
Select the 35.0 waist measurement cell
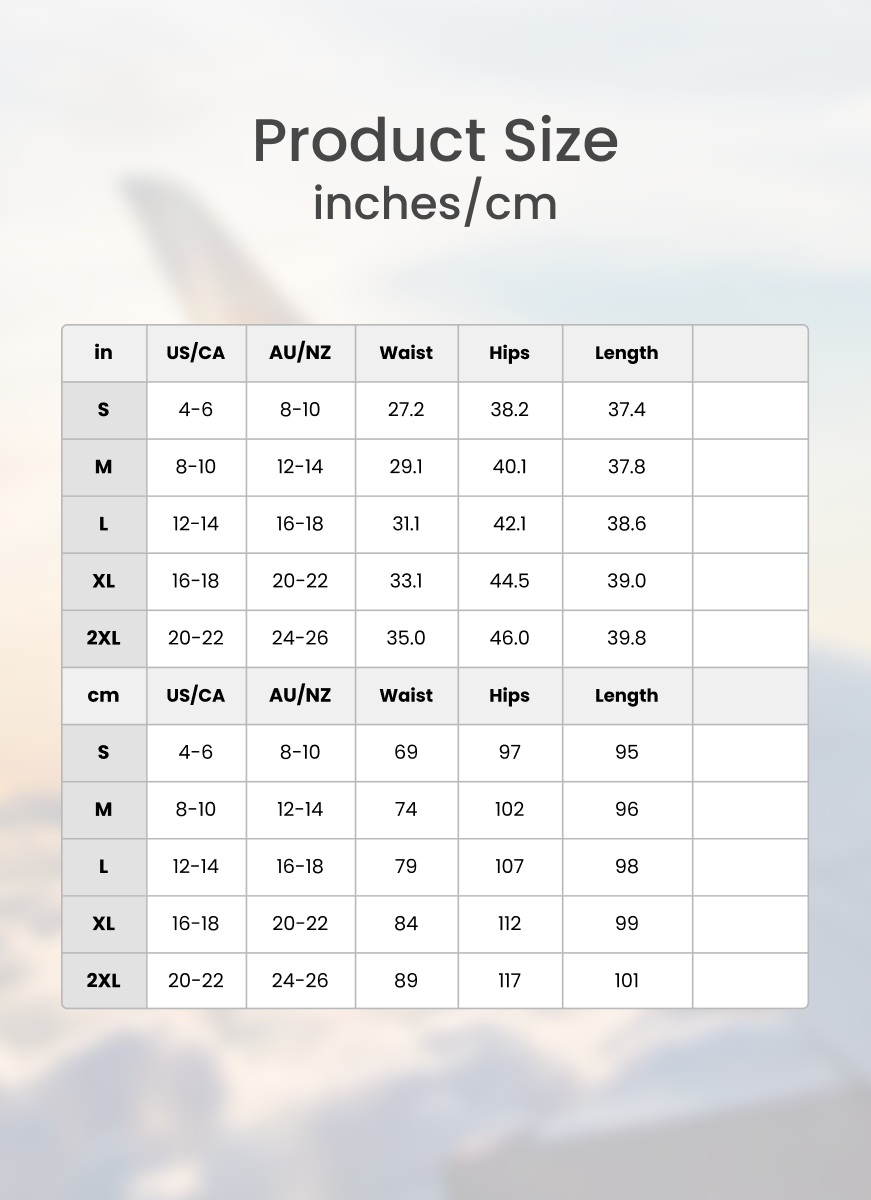pyautogui.click(x=406, y=638)
